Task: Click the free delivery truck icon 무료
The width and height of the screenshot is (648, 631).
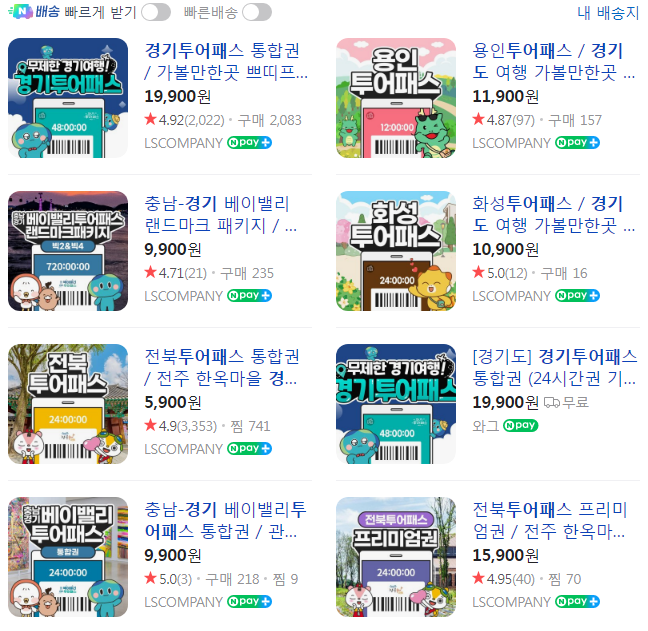Action: [566, 402]
